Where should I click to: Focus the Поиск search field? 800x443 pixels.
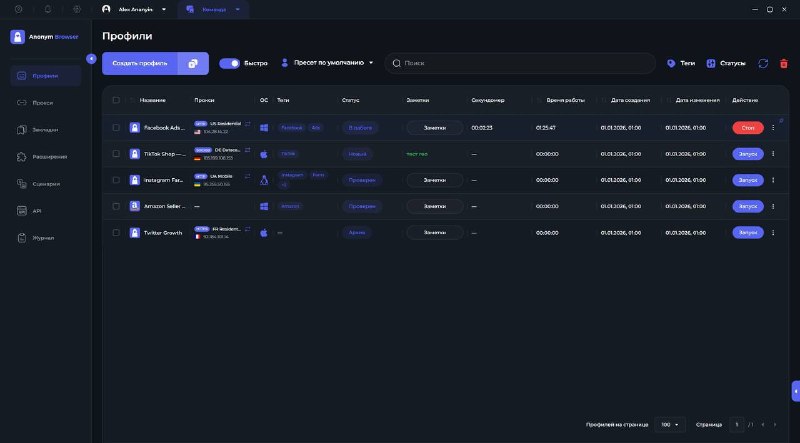[520, 63]
